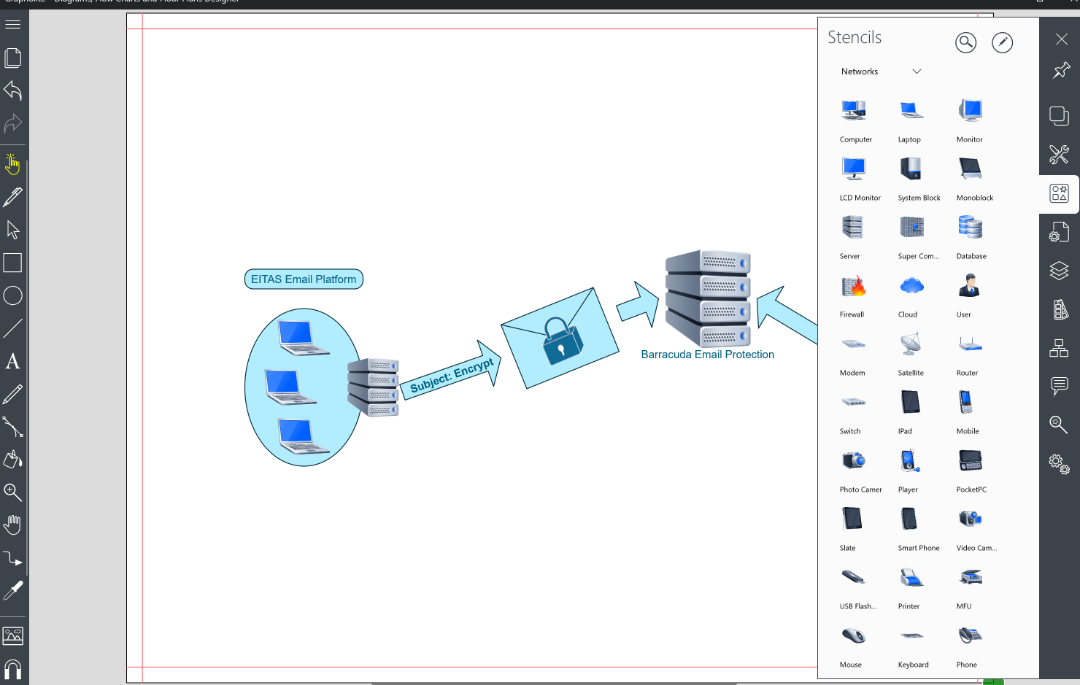Select the Barracuda Email Protection server shape
Screen dimensions: 1080x685
coord(707,299)
